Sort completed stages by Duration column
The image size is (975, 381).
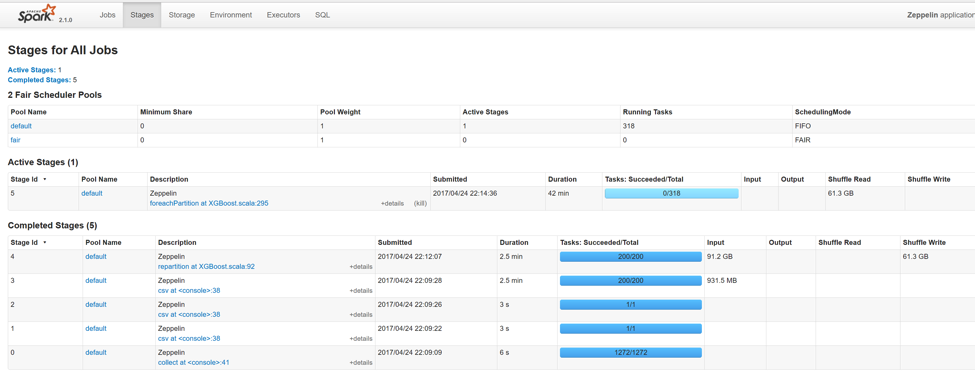(514, 242)
